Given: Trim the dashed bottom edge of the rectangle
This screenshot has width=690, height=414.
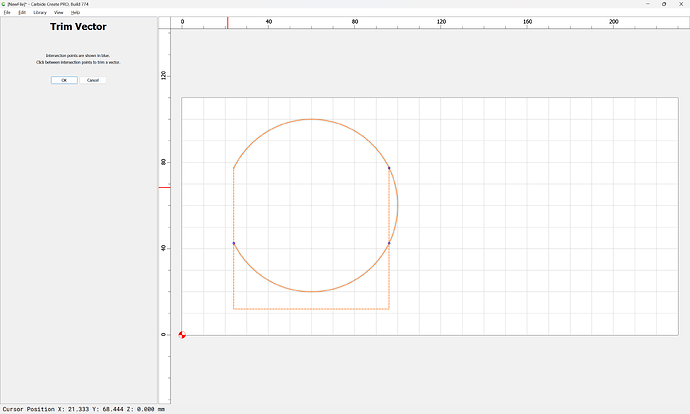Looking at the screenshot, I should click(311, 309).
